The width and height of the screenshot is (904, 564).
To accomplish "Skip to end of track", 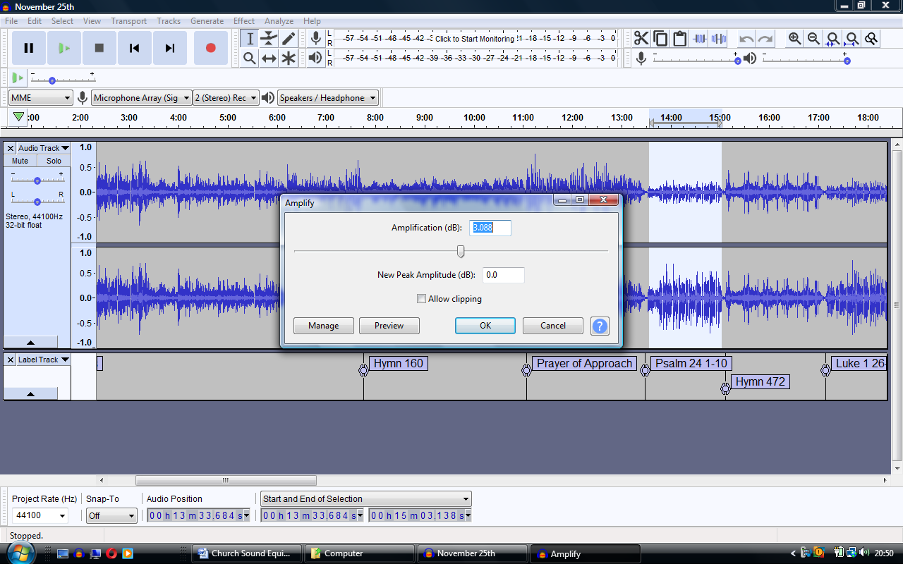I will tap(170, 48).
